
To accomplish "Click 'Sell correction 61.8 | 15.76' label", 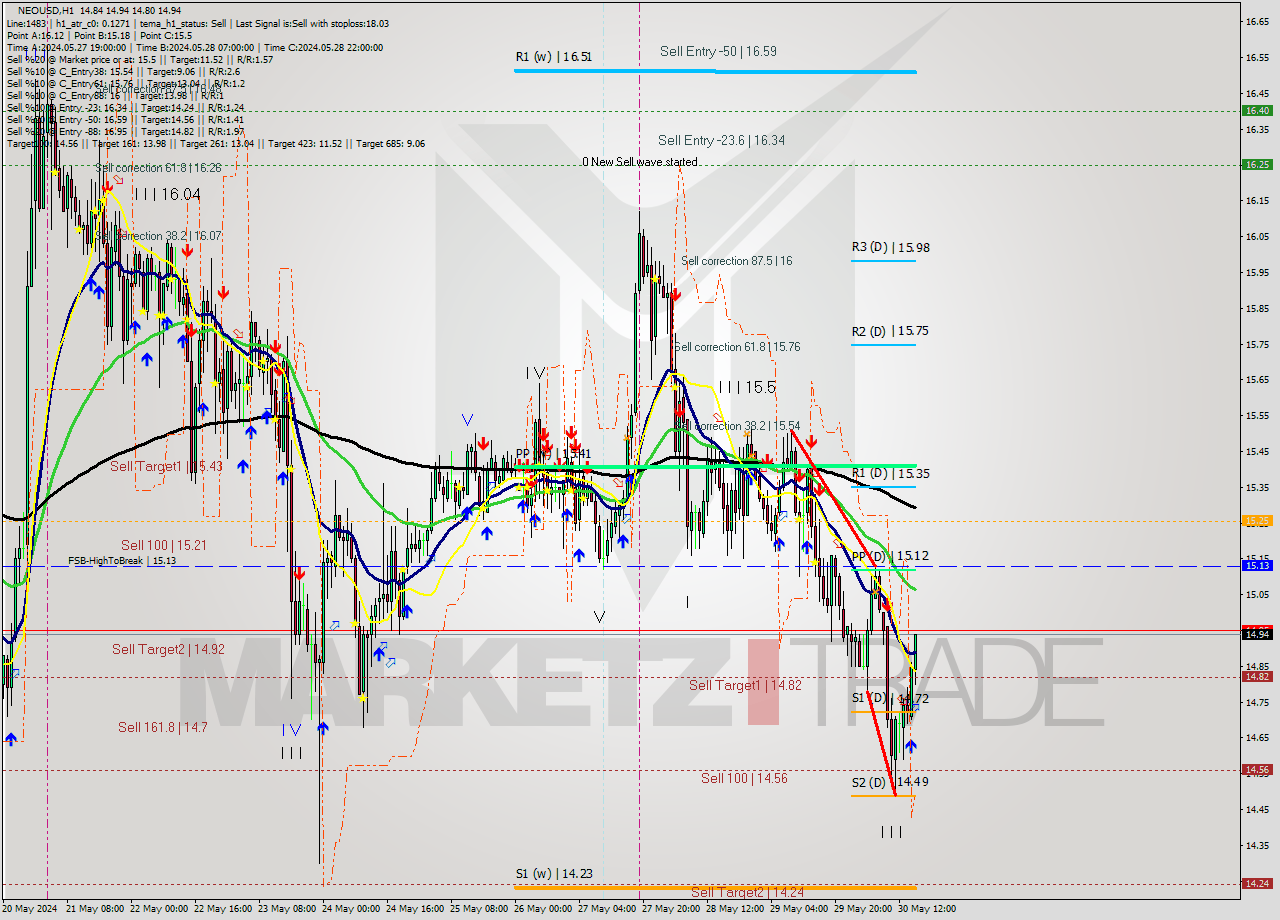I will pos(737,347).
